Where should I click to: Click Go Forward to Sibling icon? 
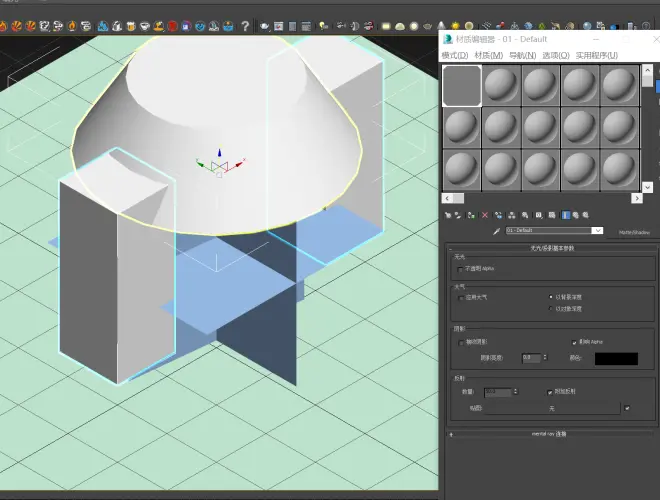pos(585,215)
